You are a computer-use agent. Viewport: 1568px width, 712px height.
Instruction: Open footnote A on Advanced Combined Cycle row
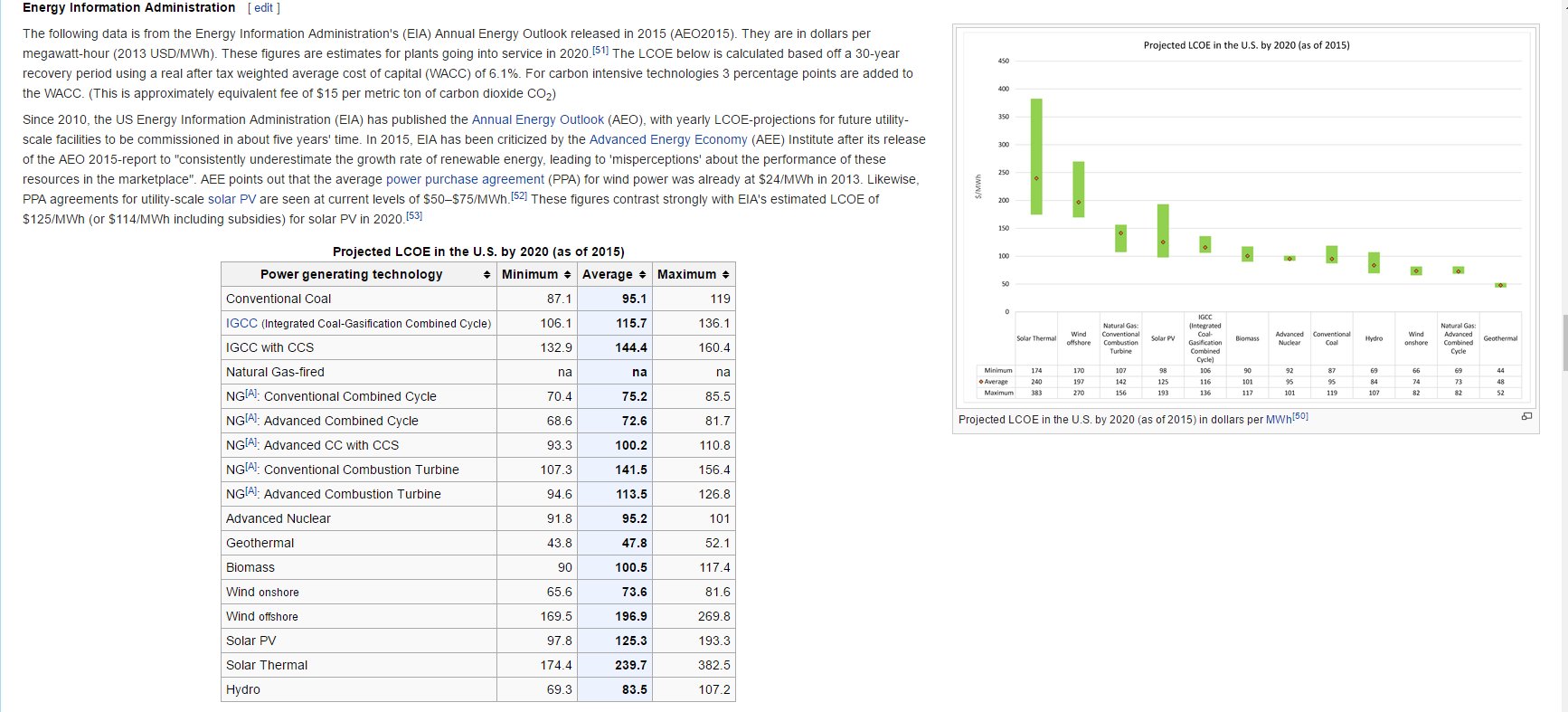coord(251,417)
